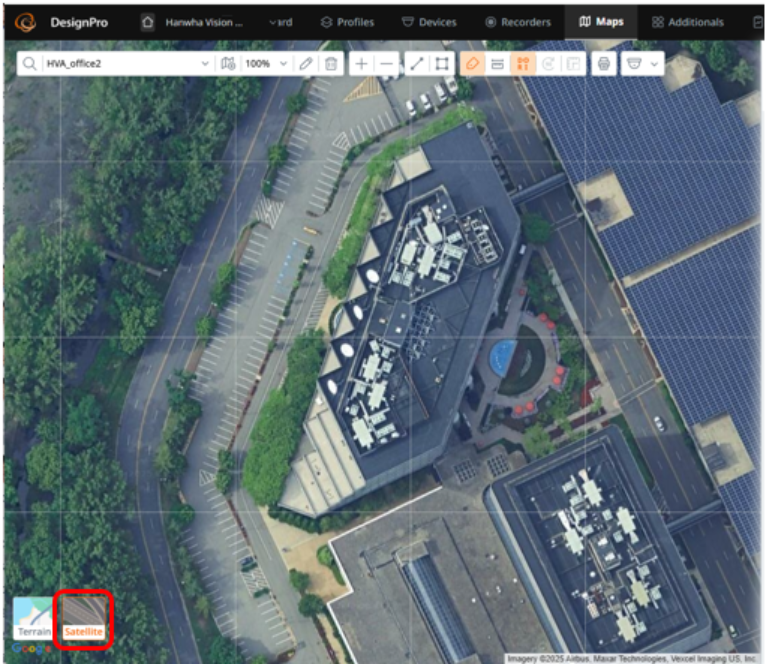Click the minus zoom out icon
The image size is (769, 664).
point(387,64)
